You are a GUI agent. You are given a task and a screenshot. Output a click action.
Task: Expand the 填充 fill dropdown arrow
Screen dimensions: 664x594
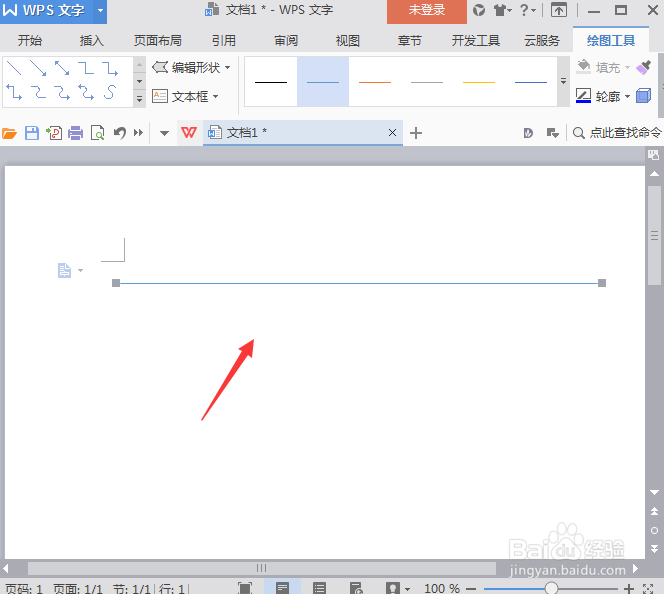pyautogui.click(x=628, y=68)
